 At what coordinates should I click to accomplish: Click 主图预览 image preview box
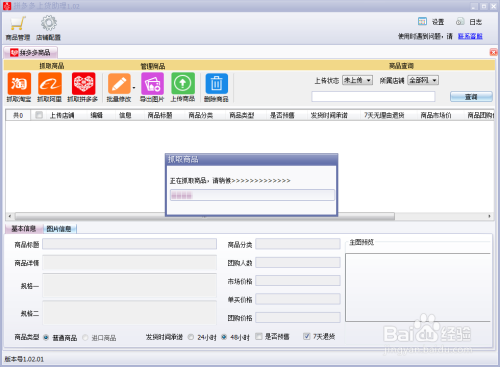(418, 287)
